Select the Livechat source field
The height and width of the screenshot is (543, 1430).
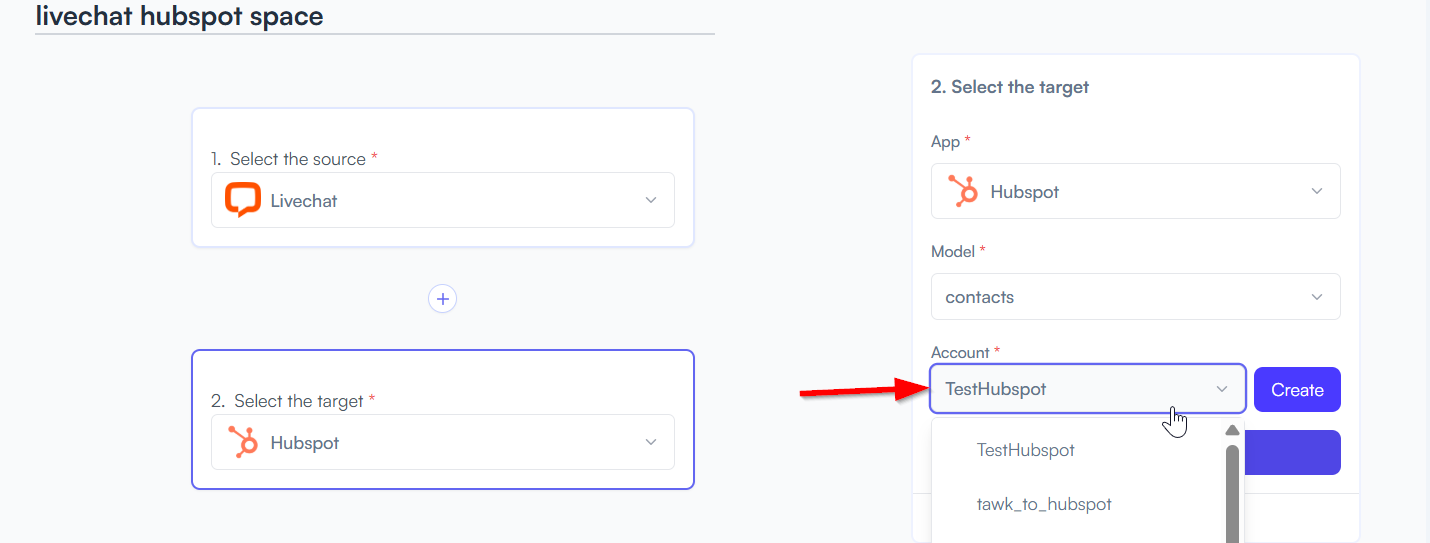pos(442,200)
